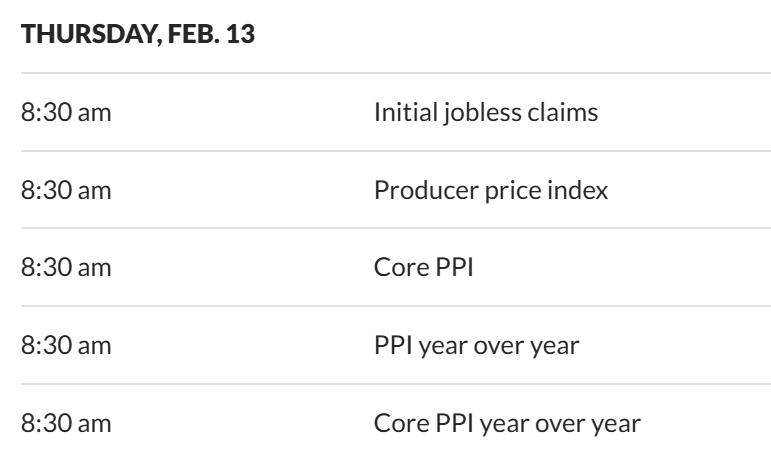Viewport: 771px width, 459px height.
Task: Open the Producer price index entry
Action: coord(490,190)
